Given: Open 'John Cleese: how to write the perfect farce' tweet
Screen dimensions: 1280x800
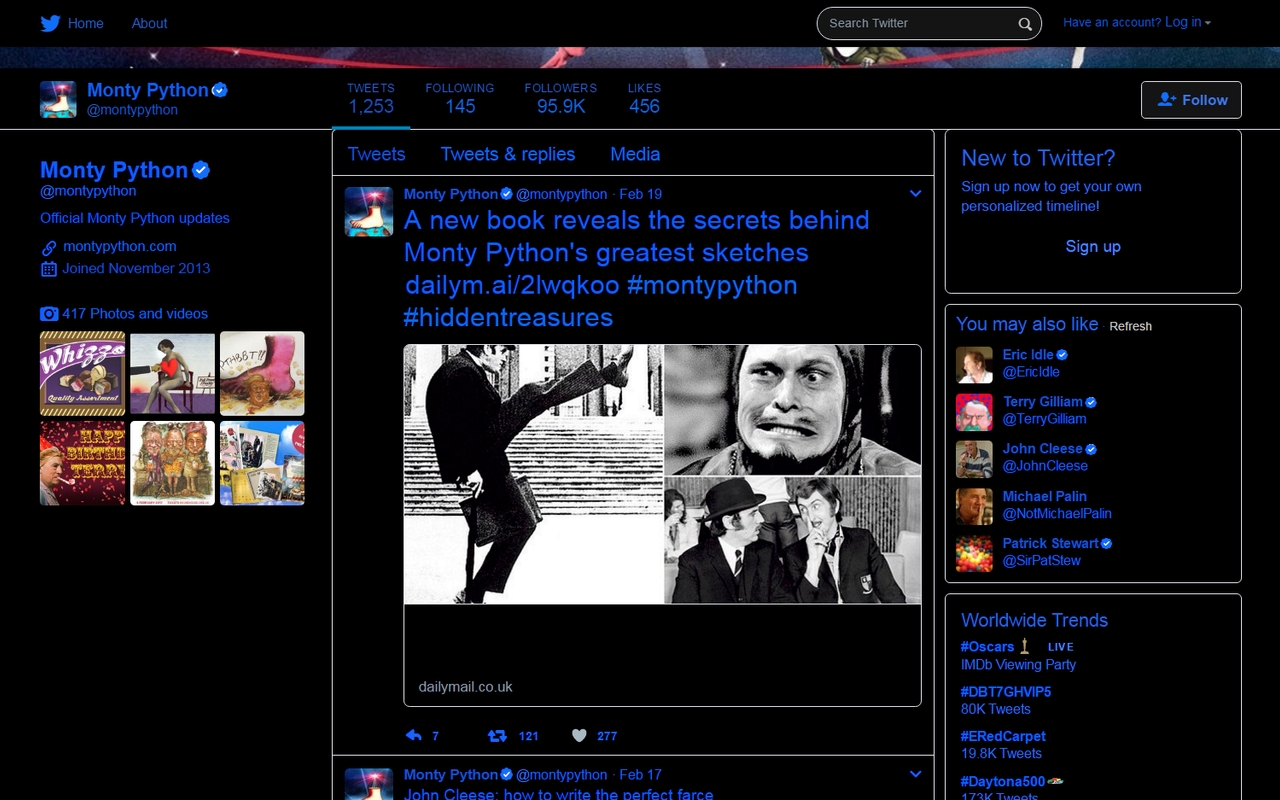Looking at the screenshot, I should click(558, 794).
